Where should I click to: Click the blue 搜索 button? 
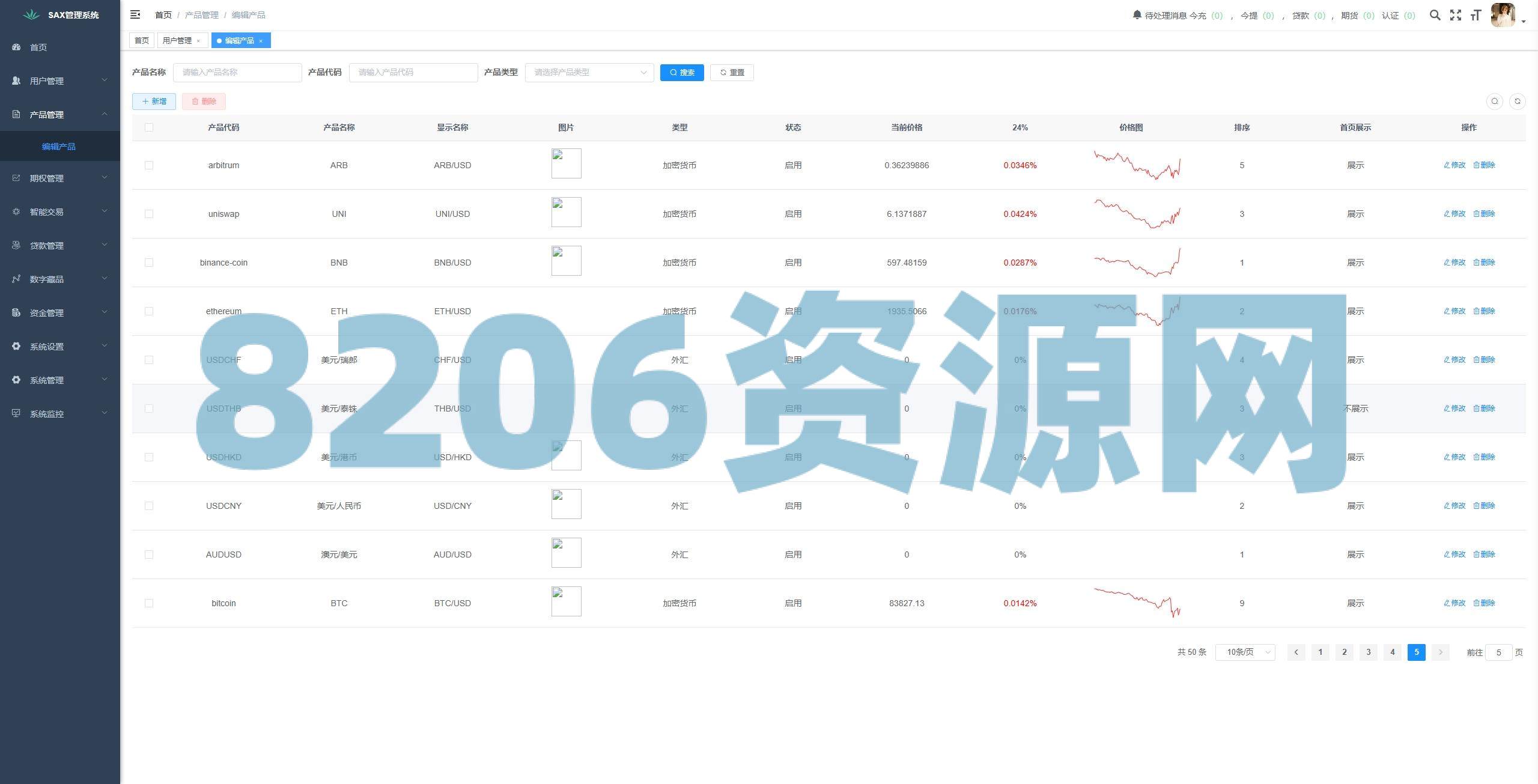pos(681,73)
